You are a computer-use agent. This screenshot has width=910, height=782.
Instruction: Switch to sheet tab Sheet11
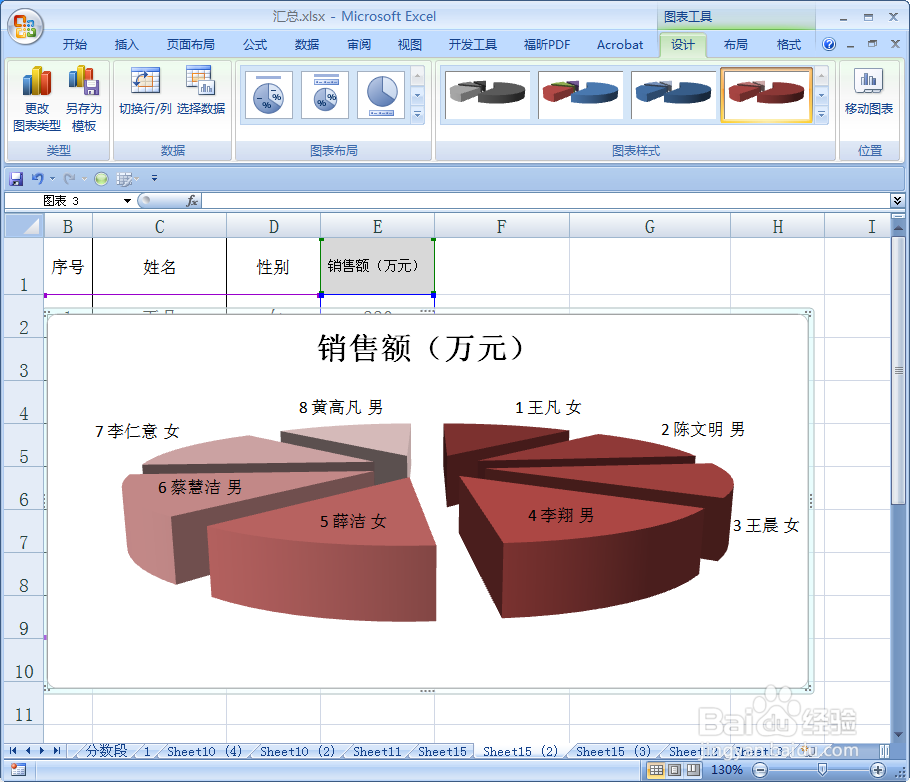tap(377, 751)
